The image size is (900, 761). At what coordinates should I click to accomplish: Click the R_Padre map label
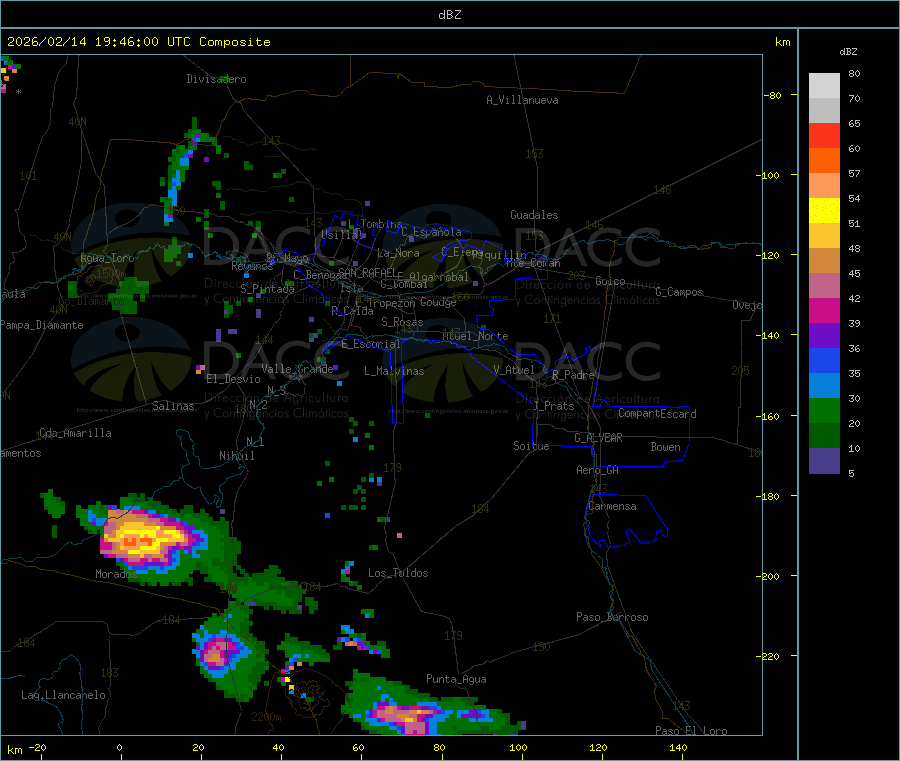click(574, 375)
